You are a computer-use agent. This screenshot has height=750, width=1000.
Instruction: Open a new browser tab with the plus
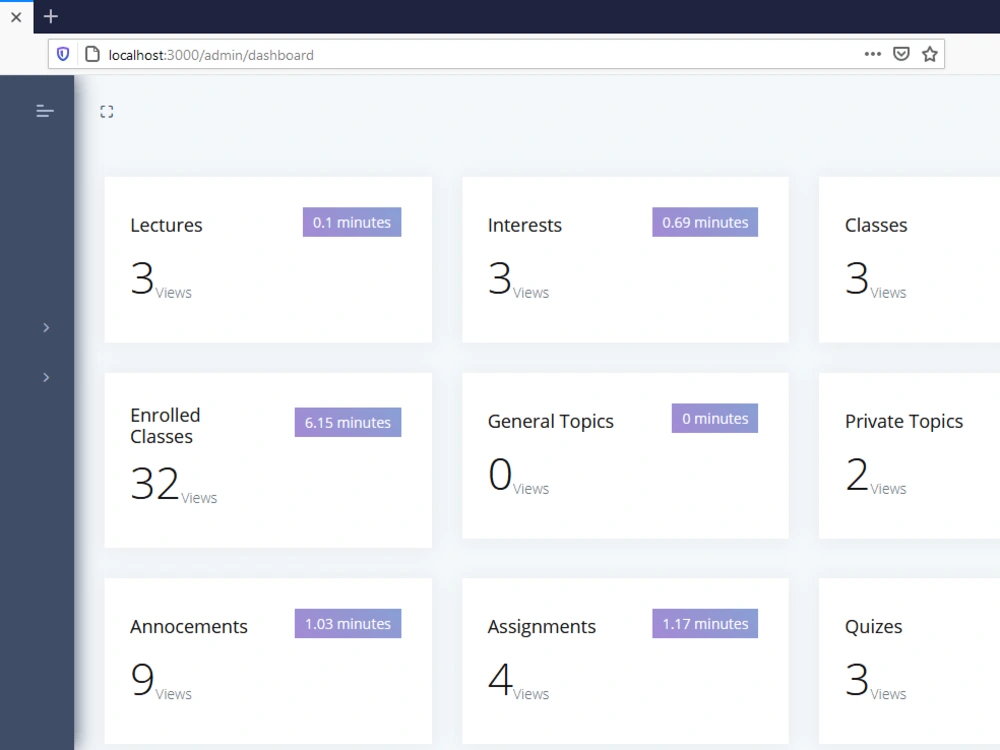tap(50, 16)
